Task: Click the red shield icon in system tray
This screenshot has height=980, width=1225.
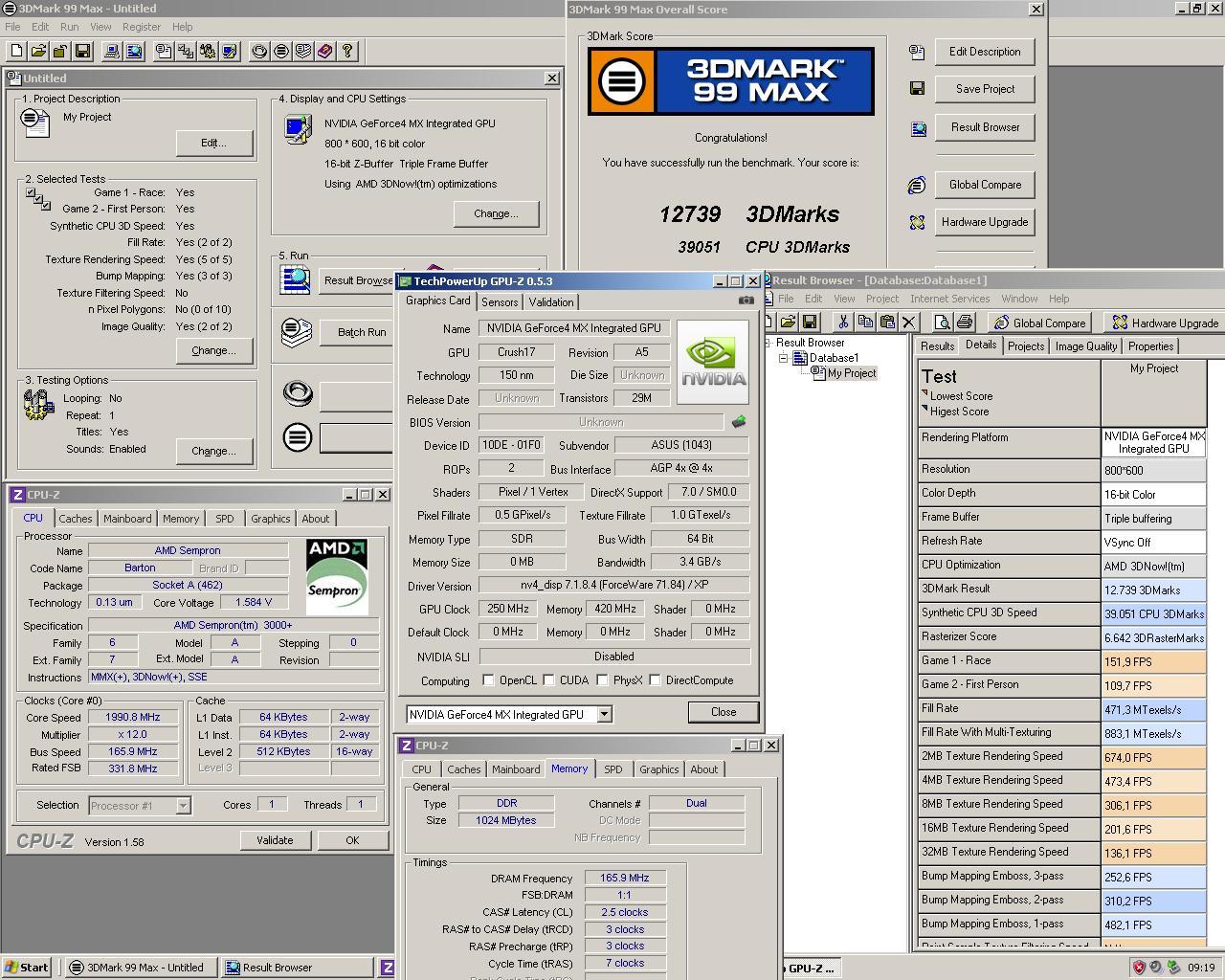Action: [x=1139, y=968]
